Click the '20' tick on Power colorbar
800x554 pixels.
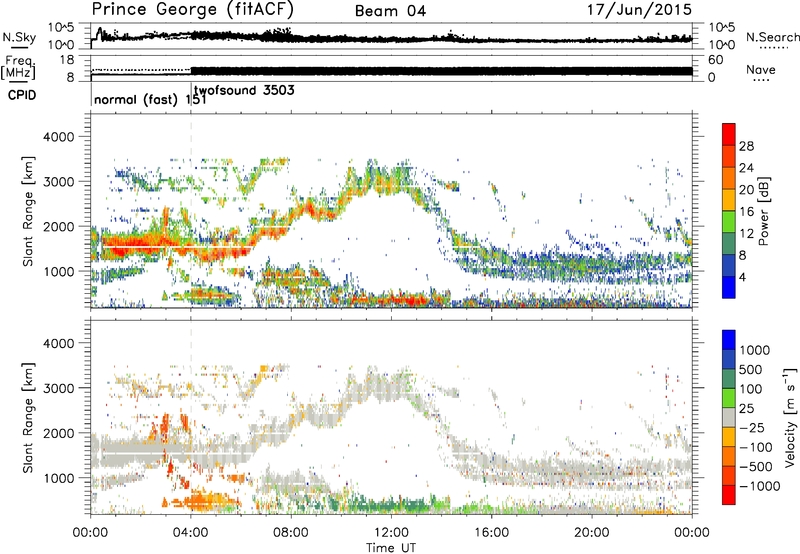pyautogui.click(x=746, y=190)
